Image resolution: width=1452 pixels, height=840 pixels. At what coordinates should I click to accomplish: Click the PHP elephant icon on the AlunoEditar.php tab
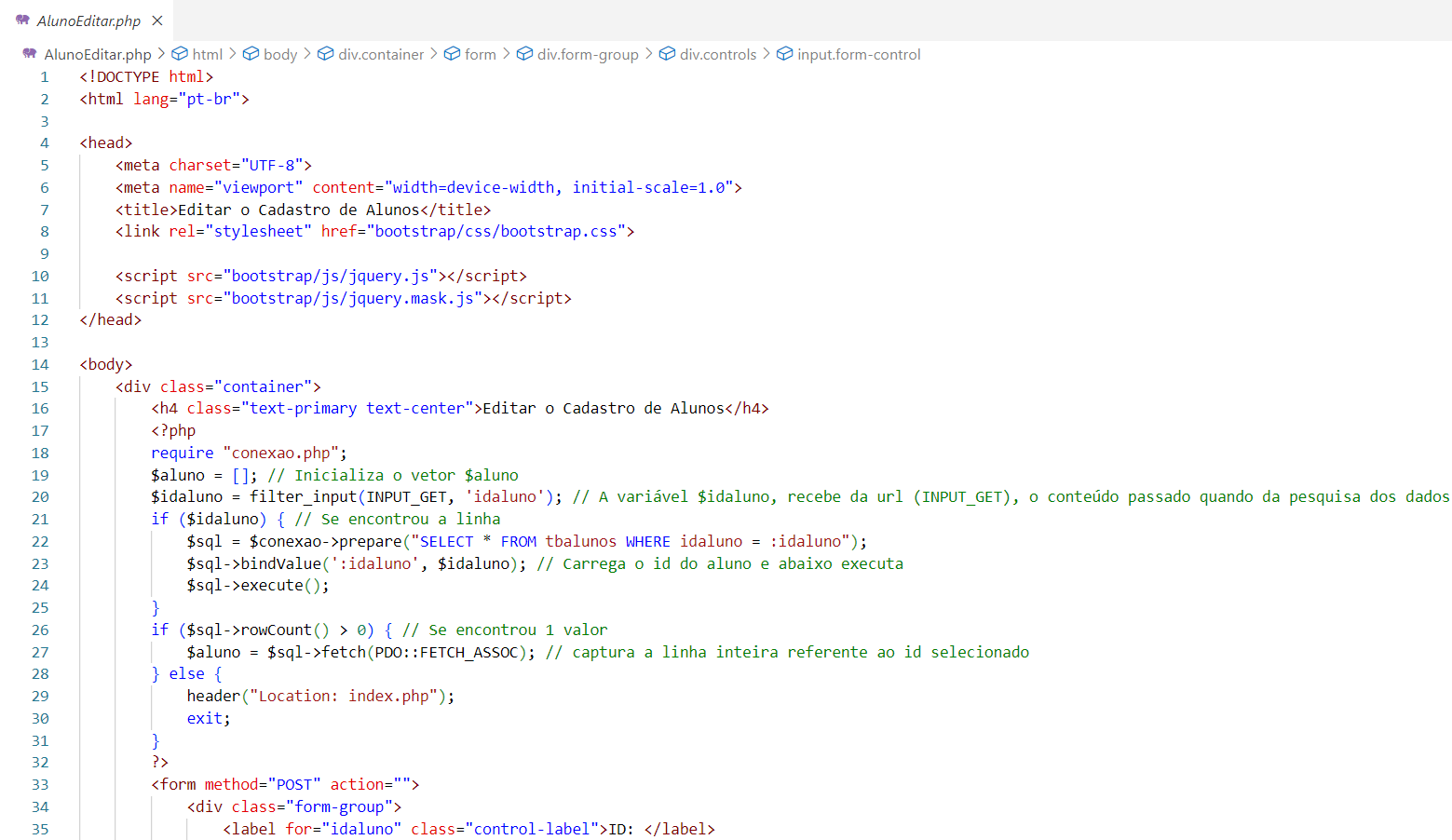pyautogui.click(x=22, y=20)
